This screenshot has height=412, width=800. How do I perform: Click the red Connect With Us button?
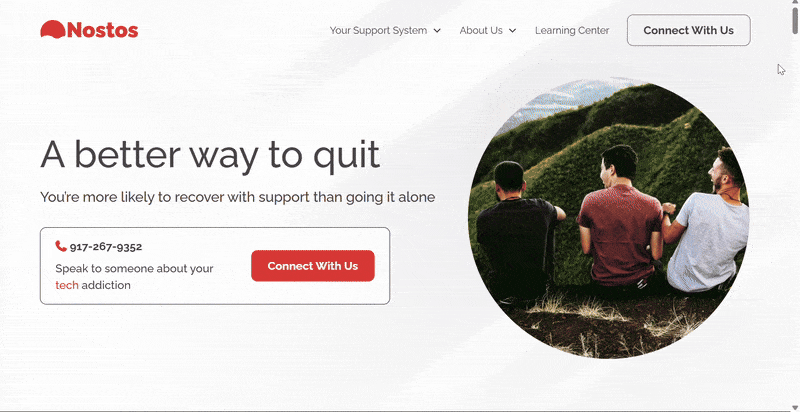tap(313, 266)
